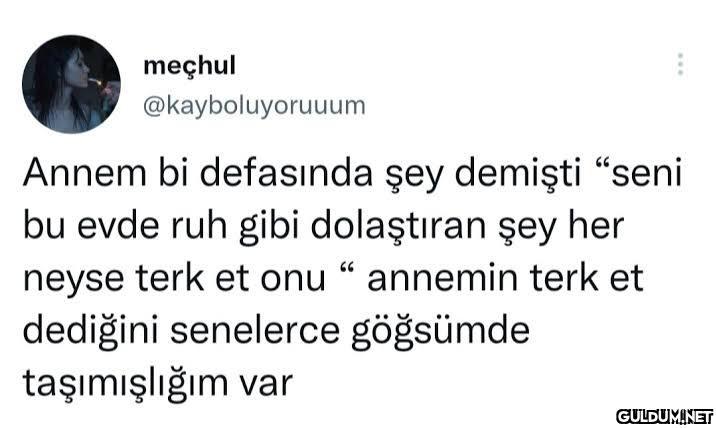
Task: Select the first tweet line starting 'Annem bi defasında'
Action: 352,174
